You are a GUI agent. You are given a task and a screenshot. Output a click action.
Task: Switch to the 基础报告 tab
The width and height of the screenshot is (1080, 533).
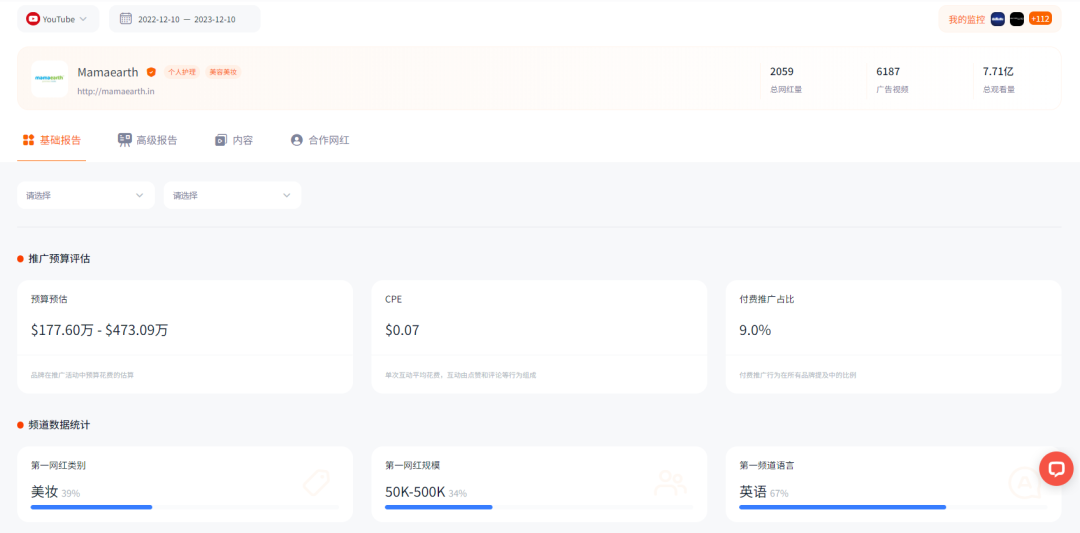(x=52, y=140)
